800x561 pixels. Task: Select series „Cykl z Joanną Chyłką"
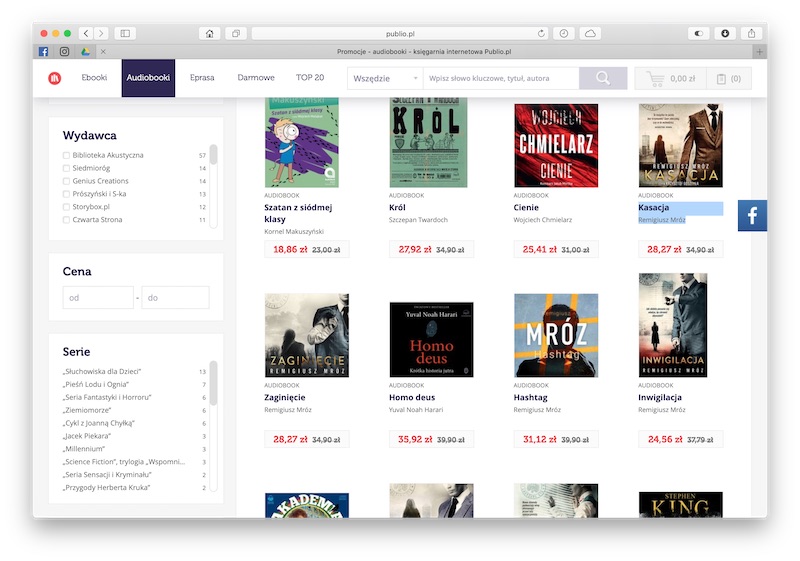coord(99,423)
